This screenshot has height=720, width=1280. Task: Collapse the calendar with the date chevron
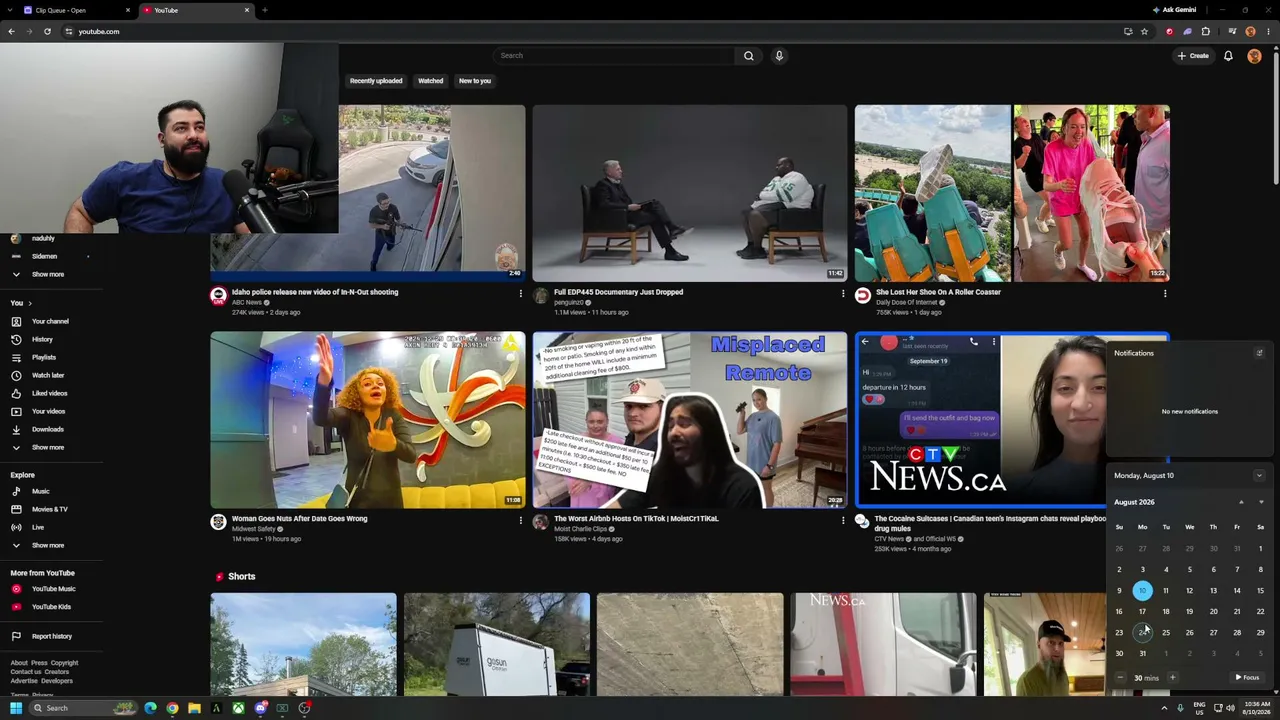point(1259,476)
